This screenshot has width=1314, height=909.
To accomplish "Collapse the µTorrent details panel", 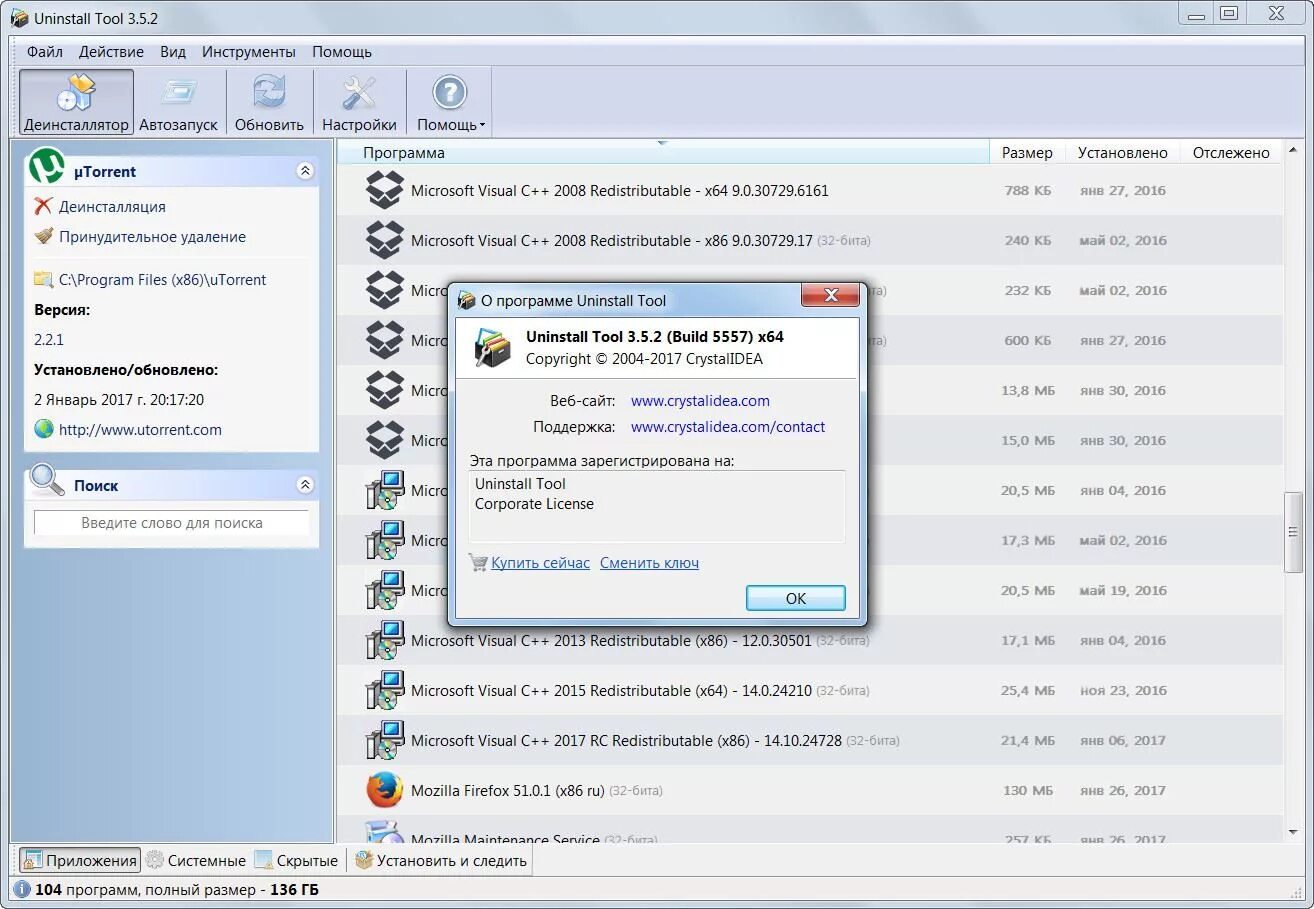I will pos(305,171).
